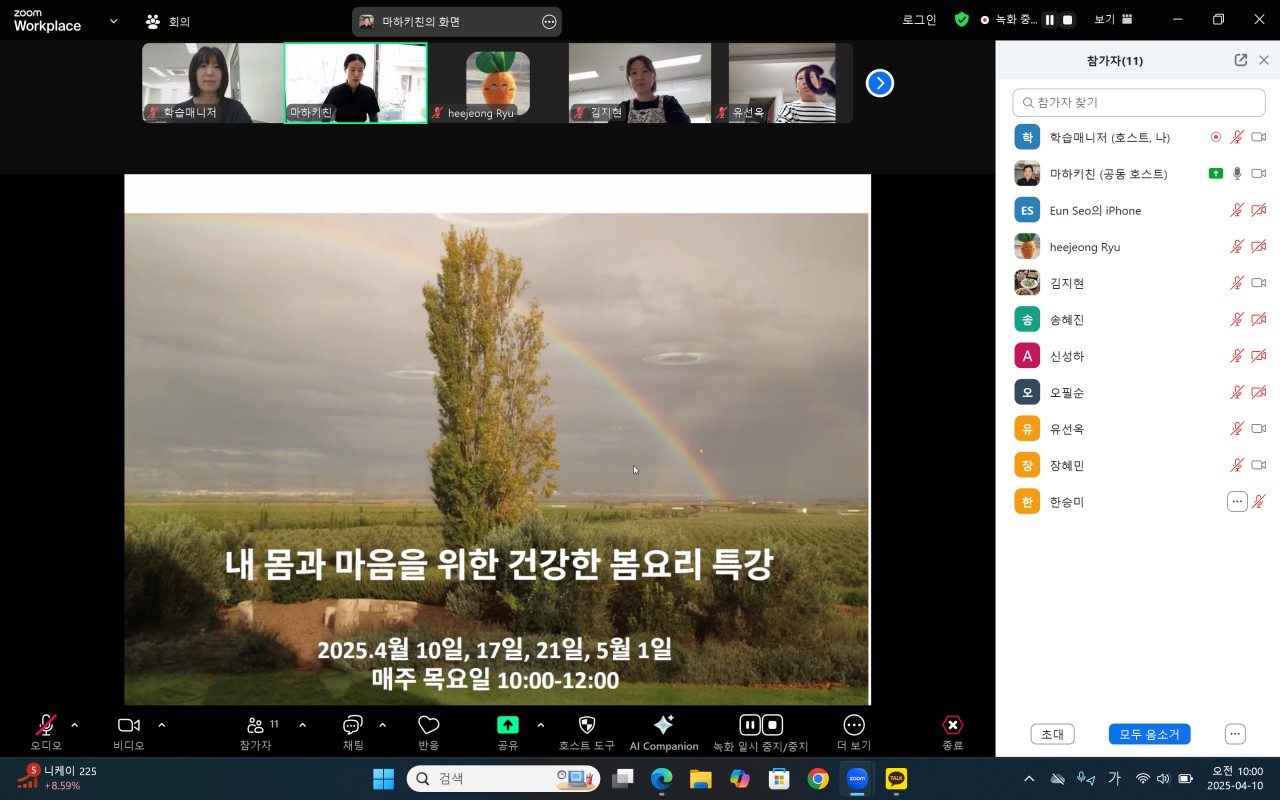Select the 학습매니저 video thumbnail
Image resolution: width=1280 pixels, height=800 pixels.
click(x=212, y=83)
